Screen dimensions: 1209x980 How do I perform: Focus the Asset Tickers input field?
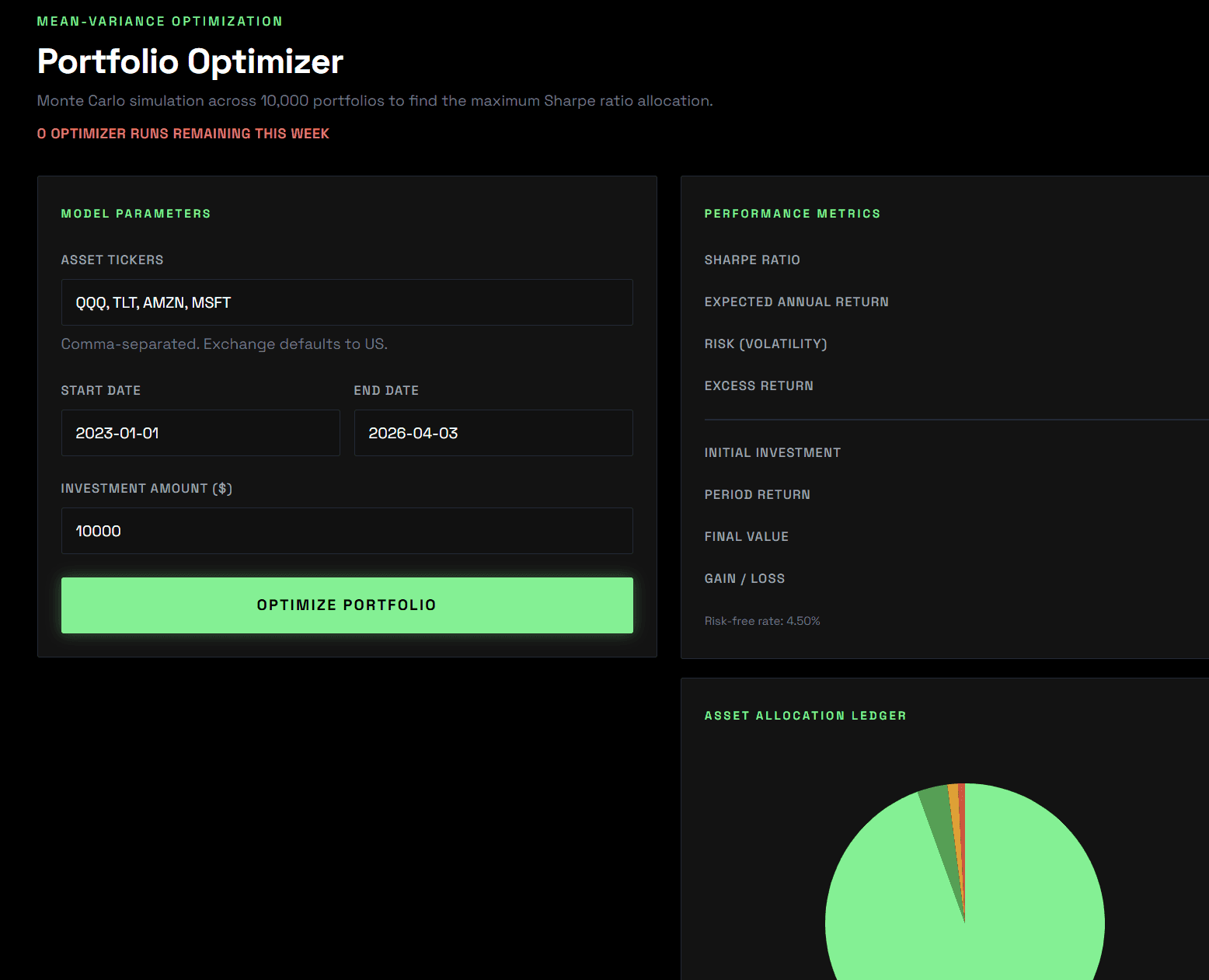coord(347,302)
